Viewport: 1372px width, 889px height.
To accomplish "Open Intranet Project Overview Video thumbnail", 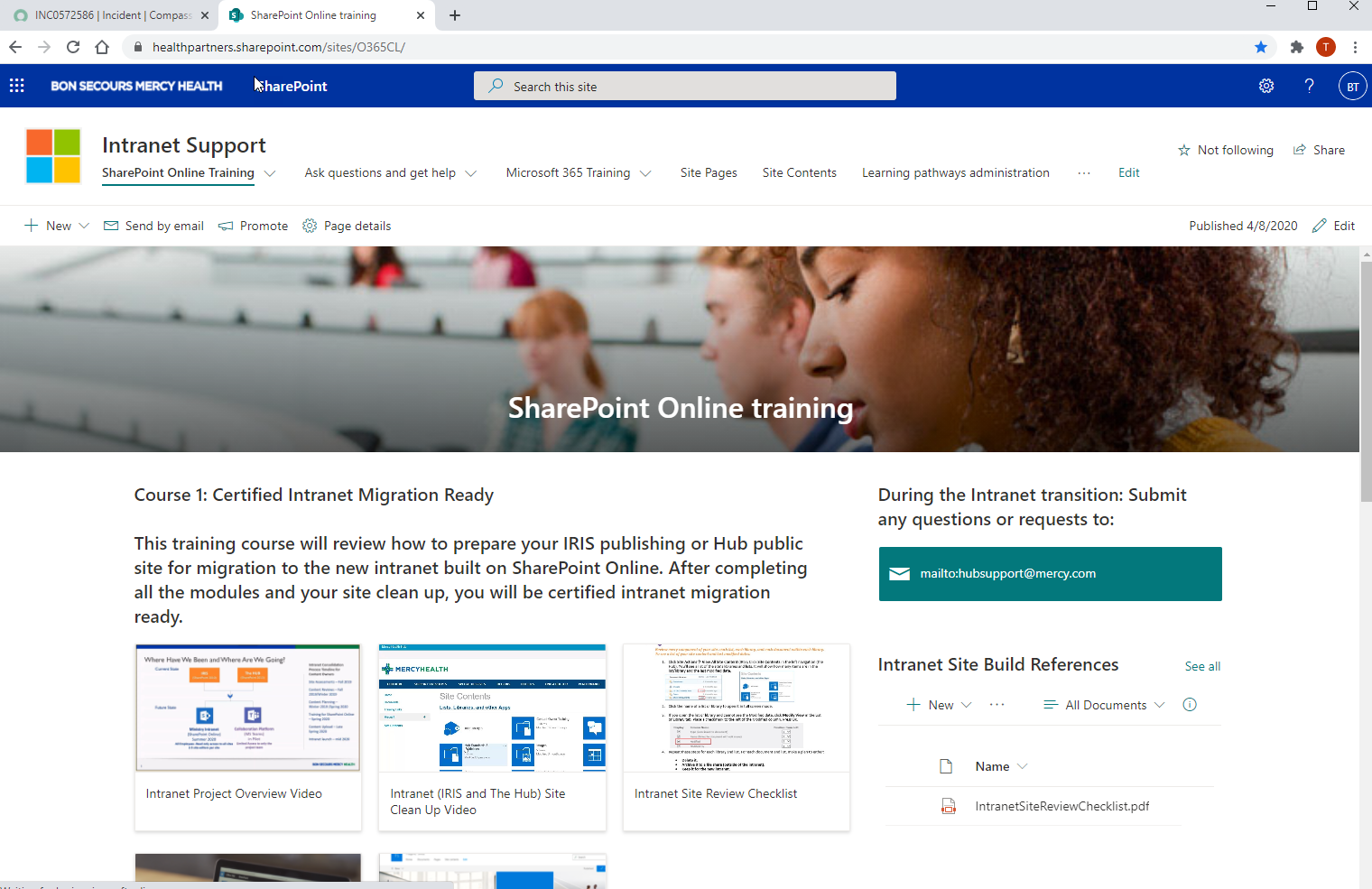I will tap(248, 708).
